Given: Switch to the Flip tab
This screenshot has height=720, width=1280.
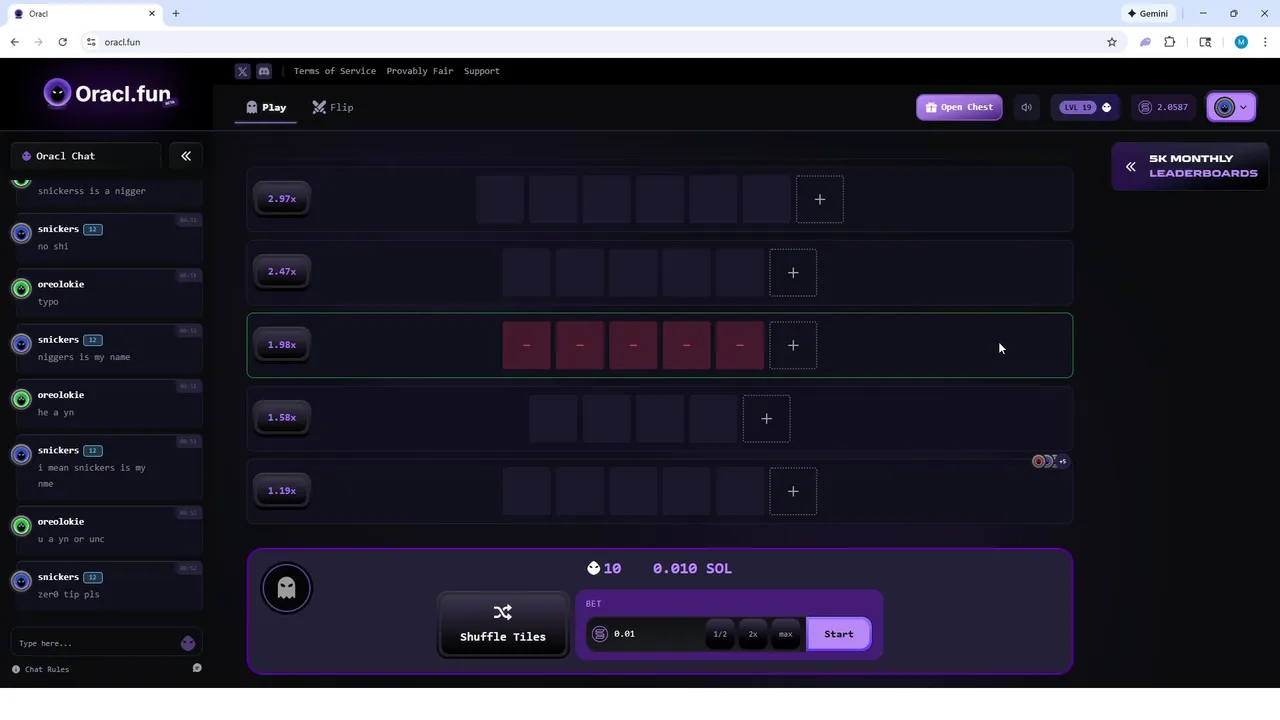Looking at the screenshot, I should (x=333, y=107).
